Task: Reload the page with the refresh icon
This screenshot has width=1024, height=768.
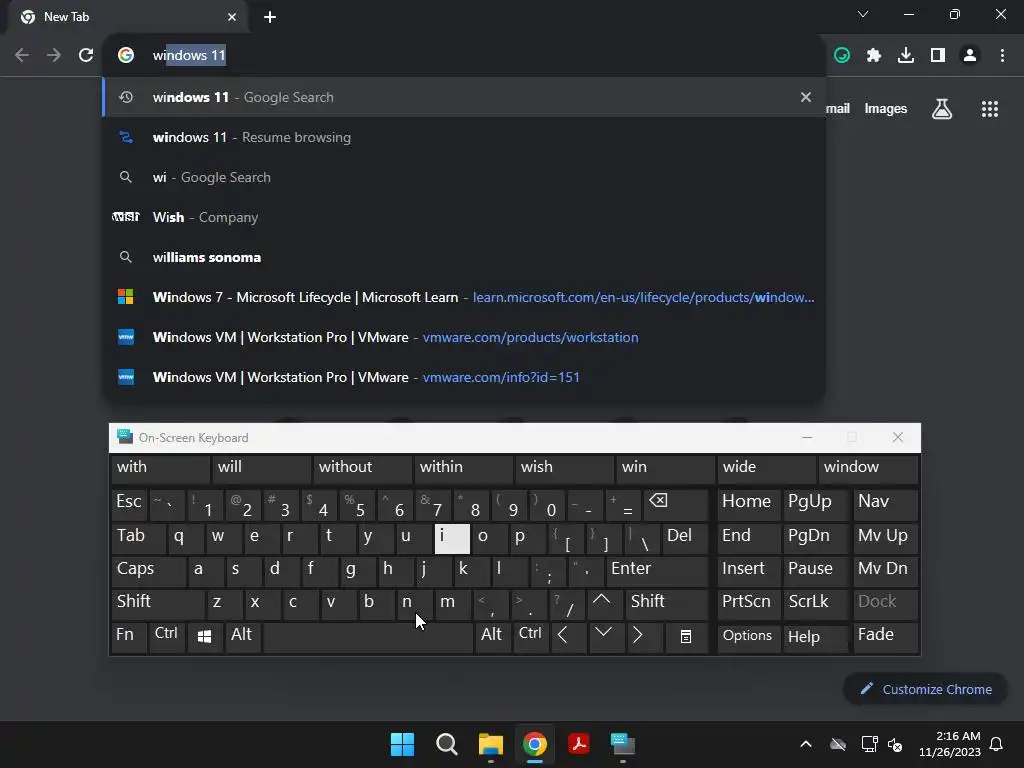Action: 86,56
